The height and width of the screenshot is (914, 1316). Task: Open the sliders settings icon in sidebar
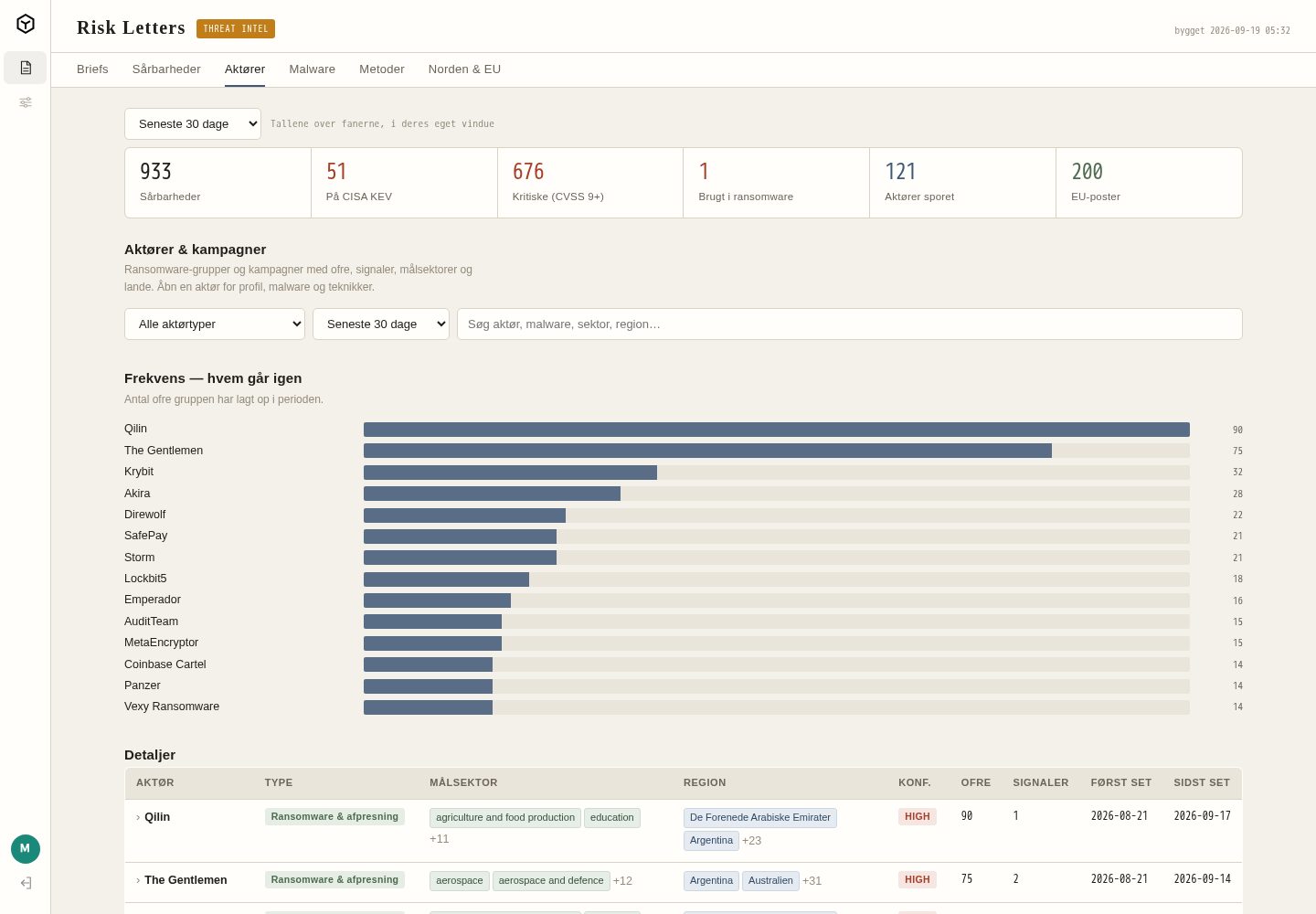tap(26, 102)
